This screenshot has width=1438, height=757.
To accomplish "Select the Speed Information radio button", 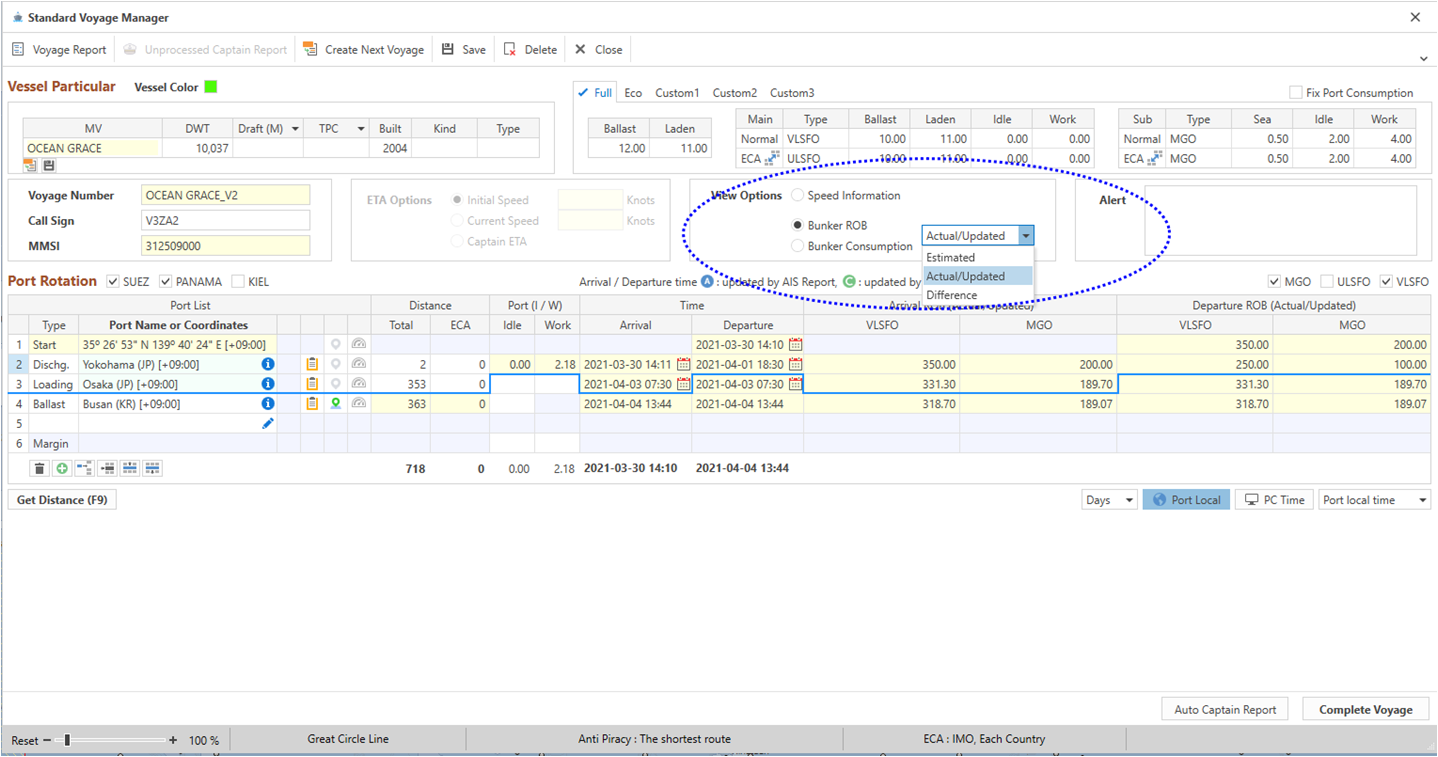I will (797, 195).
